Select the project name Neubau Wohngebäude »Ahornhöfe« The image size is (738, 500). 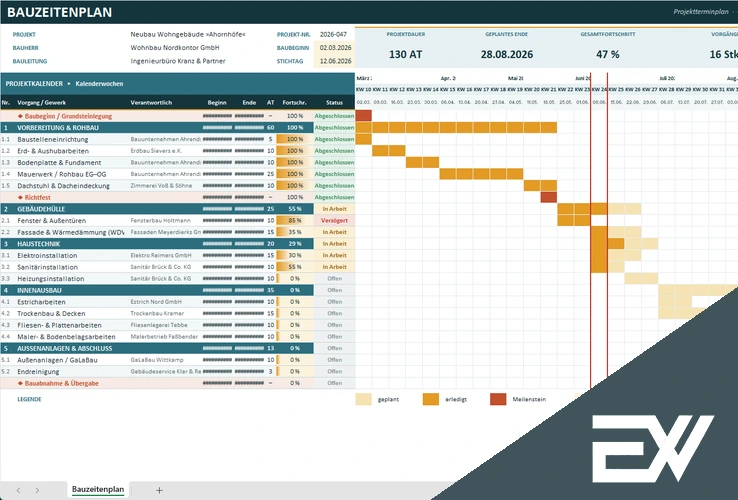(188, 34)
